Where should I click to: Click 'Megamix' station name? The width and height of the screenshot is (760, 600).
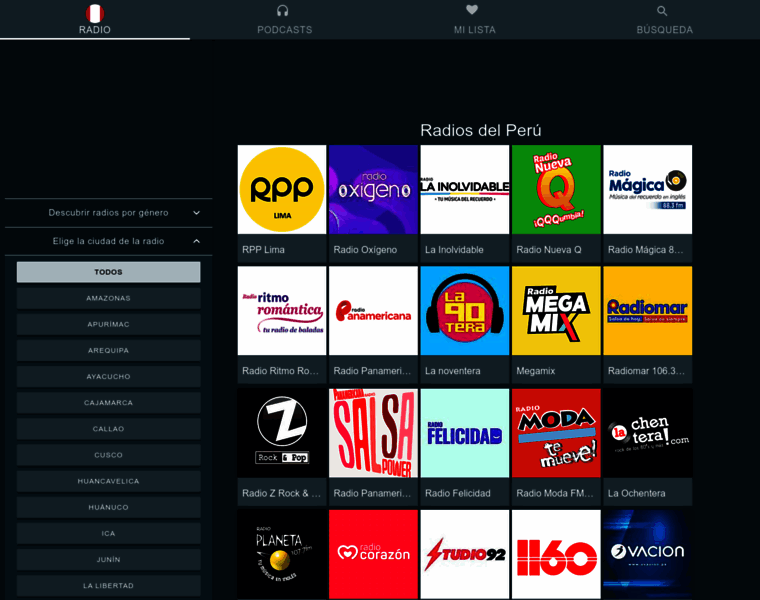[536, 371]
